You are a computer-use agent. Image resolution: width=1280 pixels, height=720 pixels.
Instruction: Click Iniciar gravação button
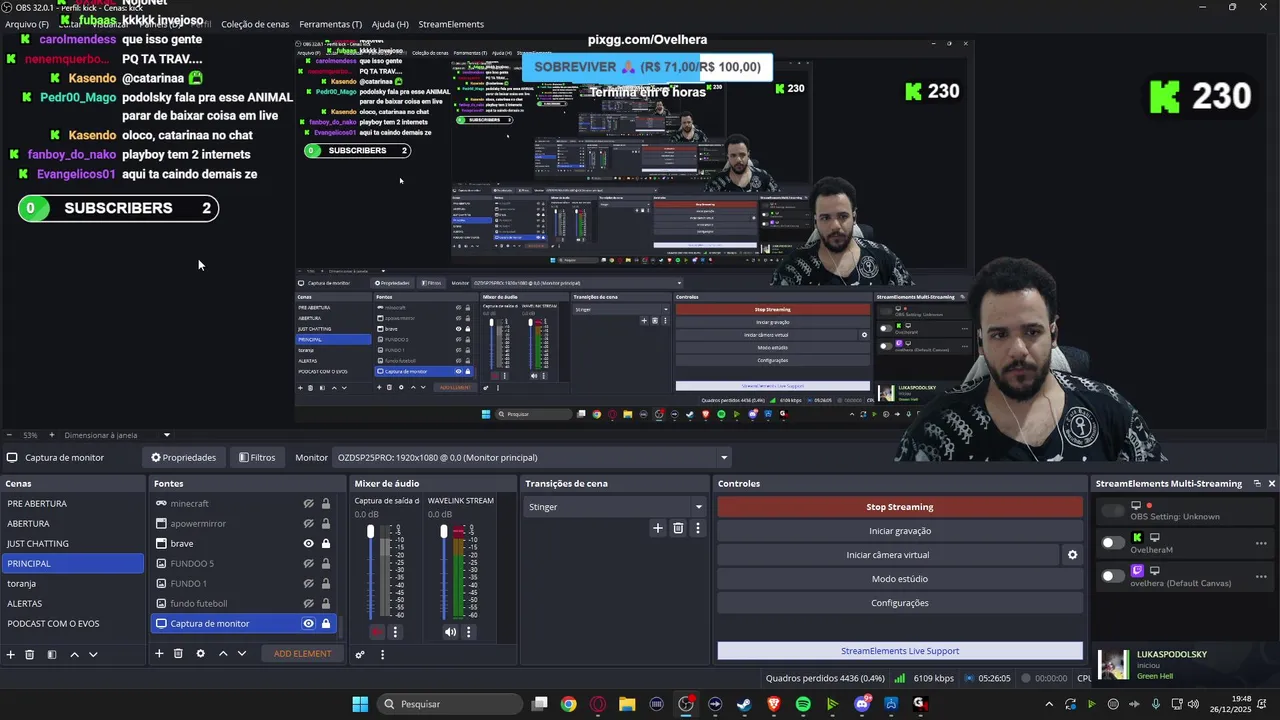[900, 531]
